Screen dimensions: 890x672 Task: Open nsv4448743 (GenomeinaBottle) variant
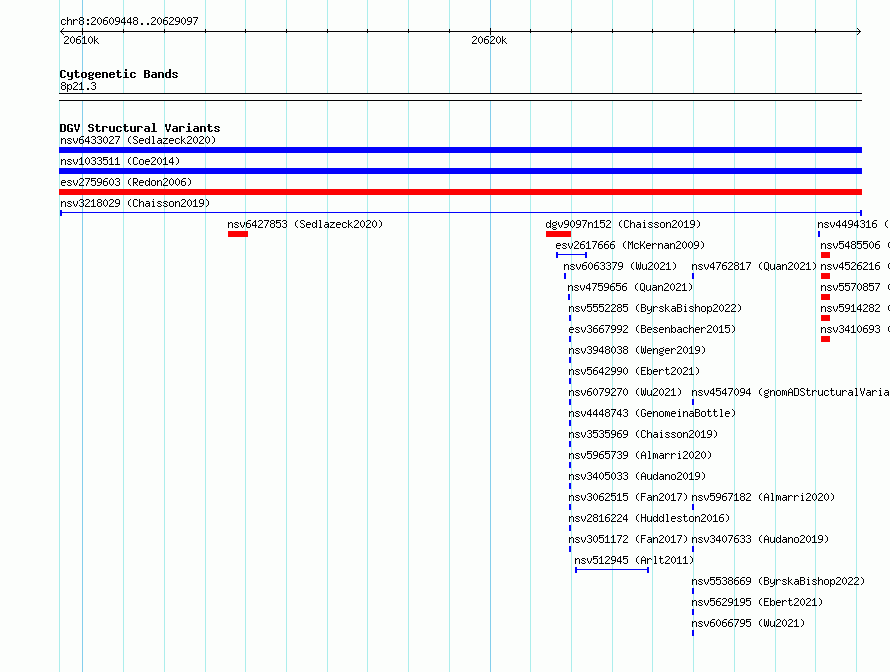652,413
